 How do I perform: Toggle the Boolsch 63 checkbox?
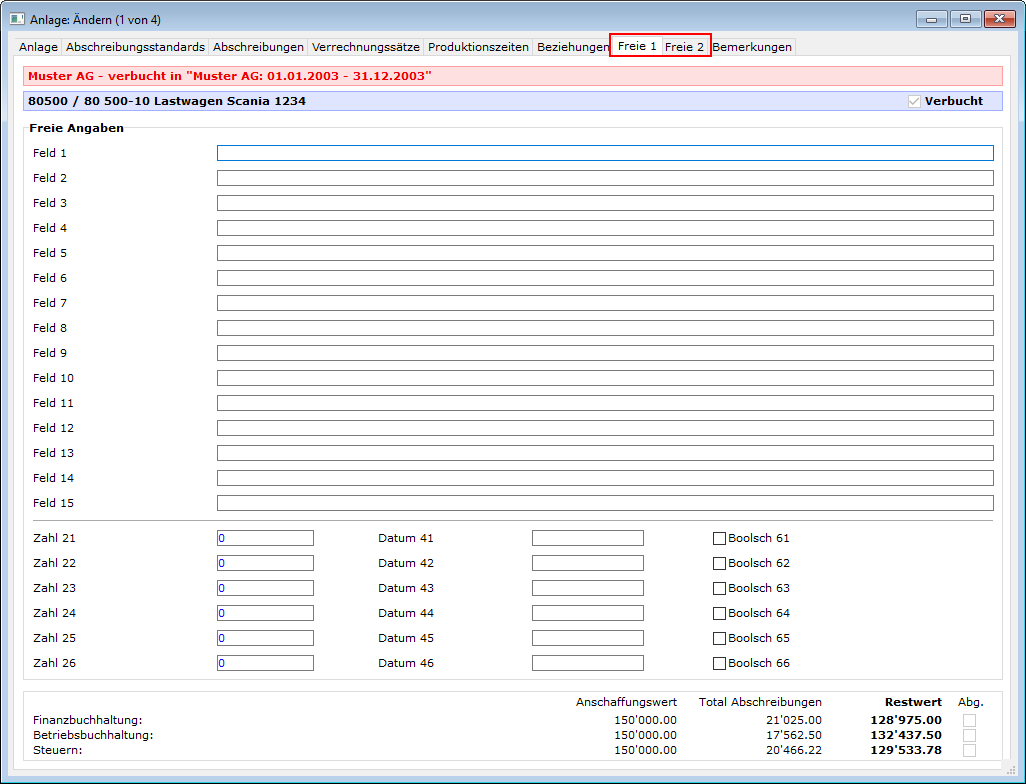(719, 588)
